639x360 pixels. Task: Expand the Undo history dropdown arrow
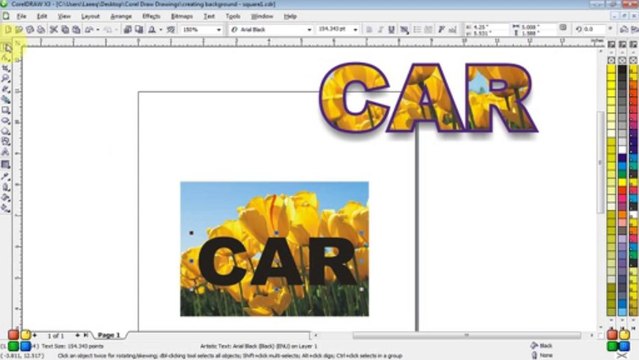click(98, 30)
